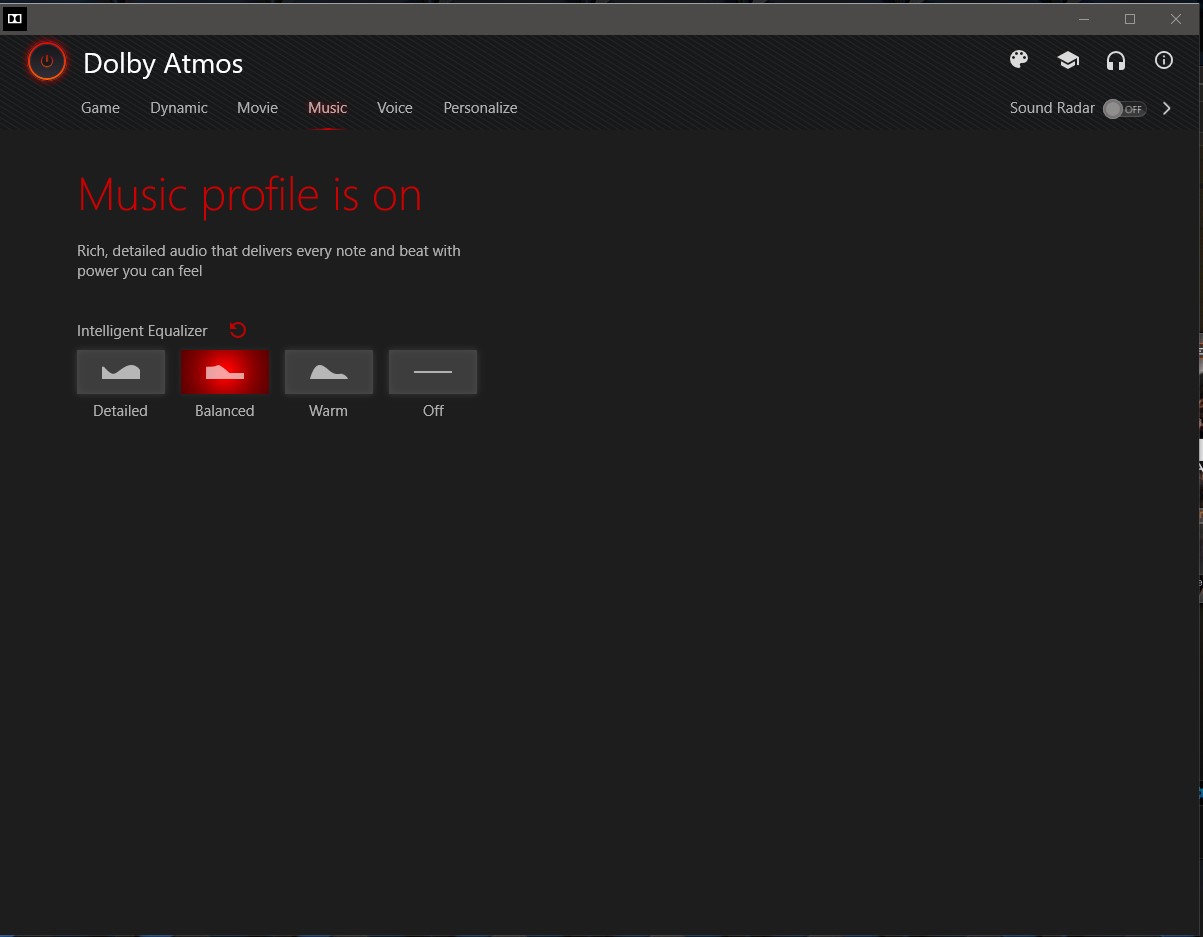Reset Intelligent Equalizer with red arrow icon

click(238, 330)
